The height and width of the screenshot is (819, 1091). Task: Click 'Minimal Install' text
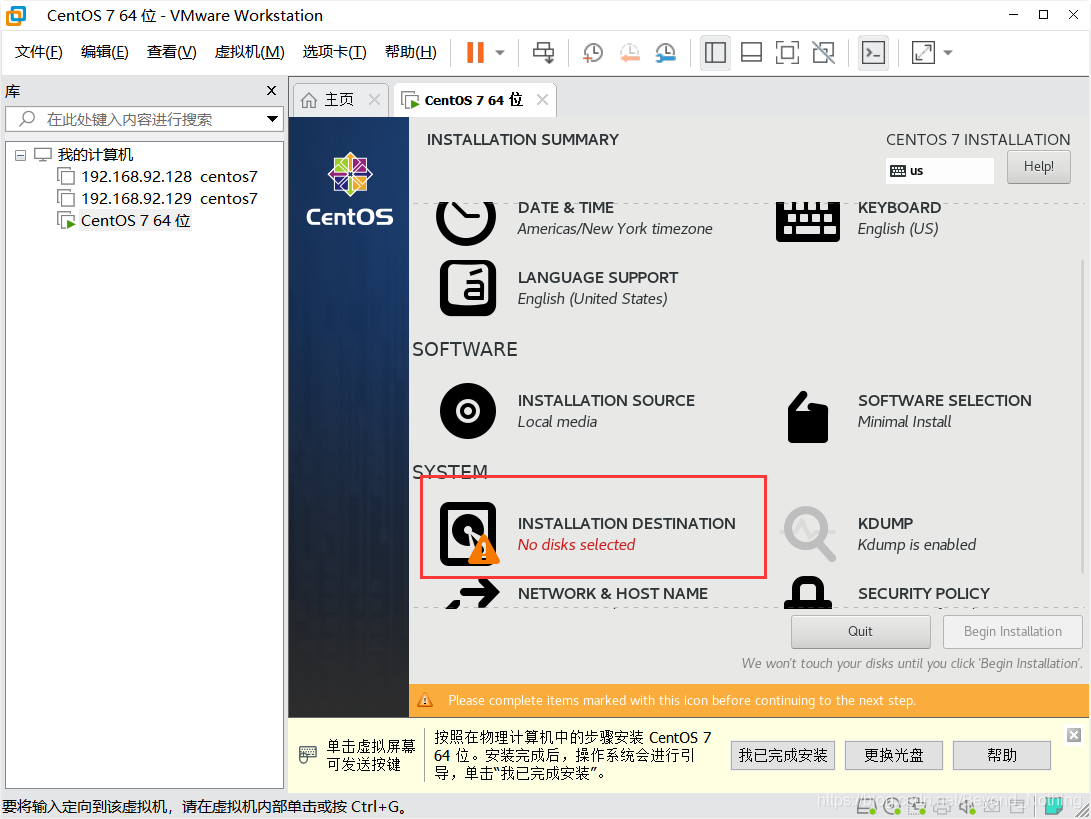point(904,422)
